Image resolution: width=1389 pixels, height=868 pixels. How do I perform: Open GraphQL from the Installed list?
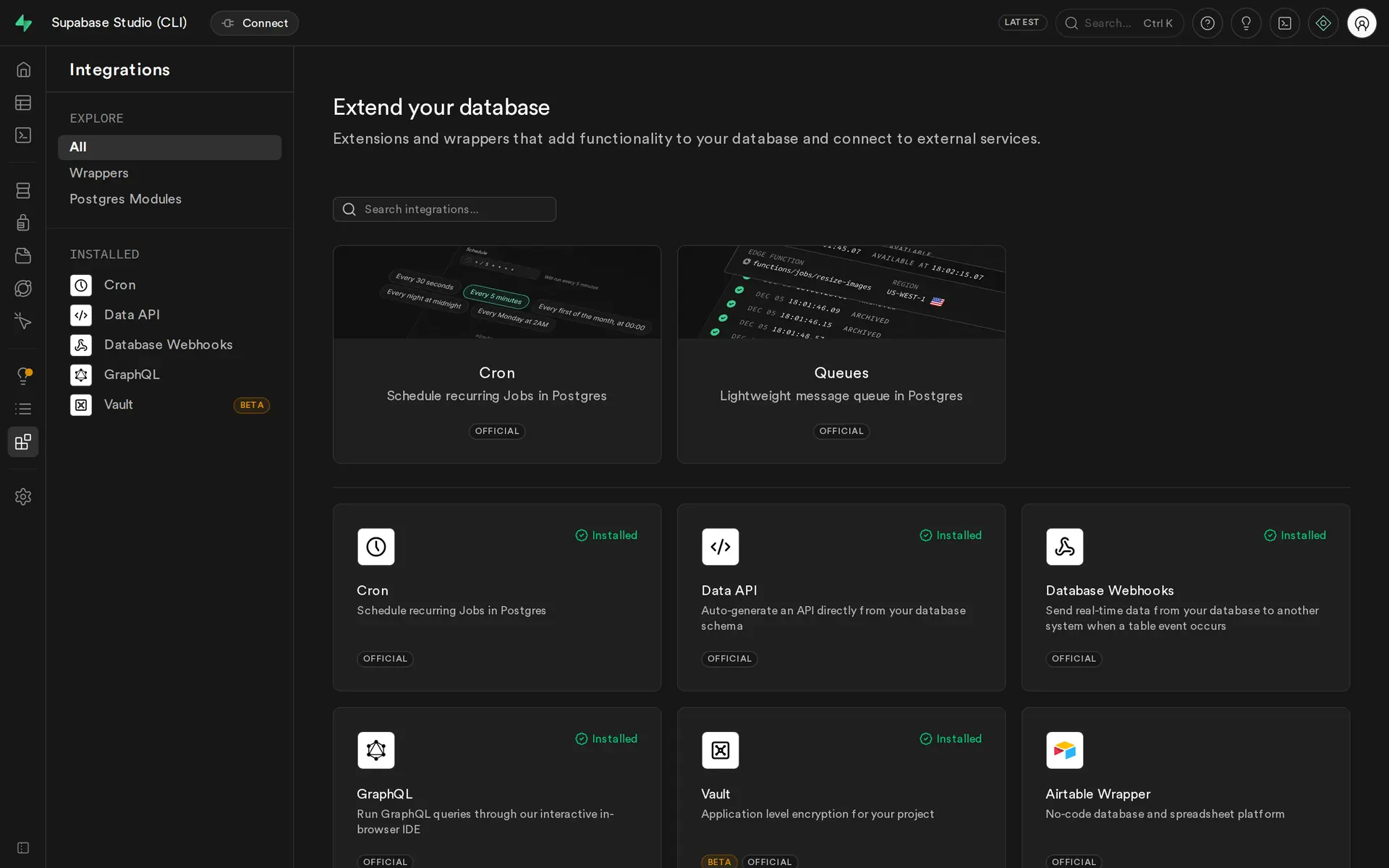[169, 375]
